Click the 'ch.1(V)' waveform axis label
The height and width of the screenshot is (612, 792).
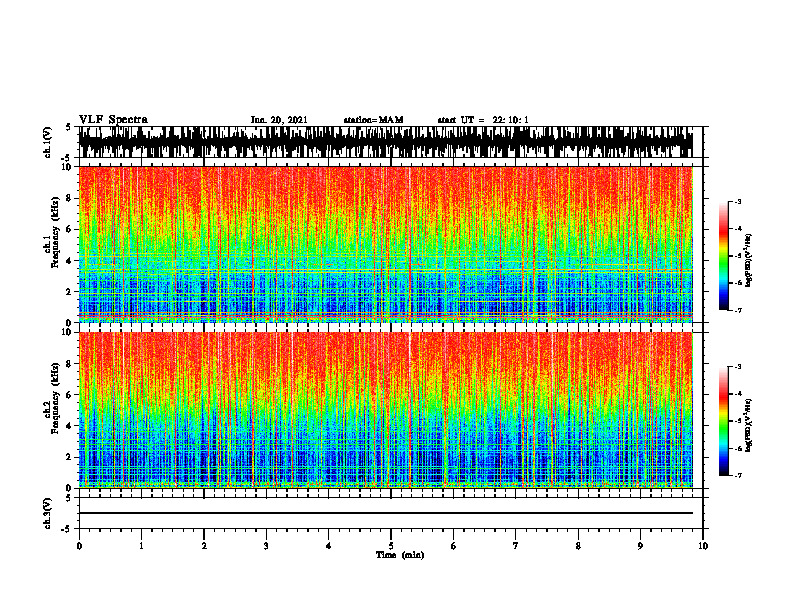tap(48, 142)
